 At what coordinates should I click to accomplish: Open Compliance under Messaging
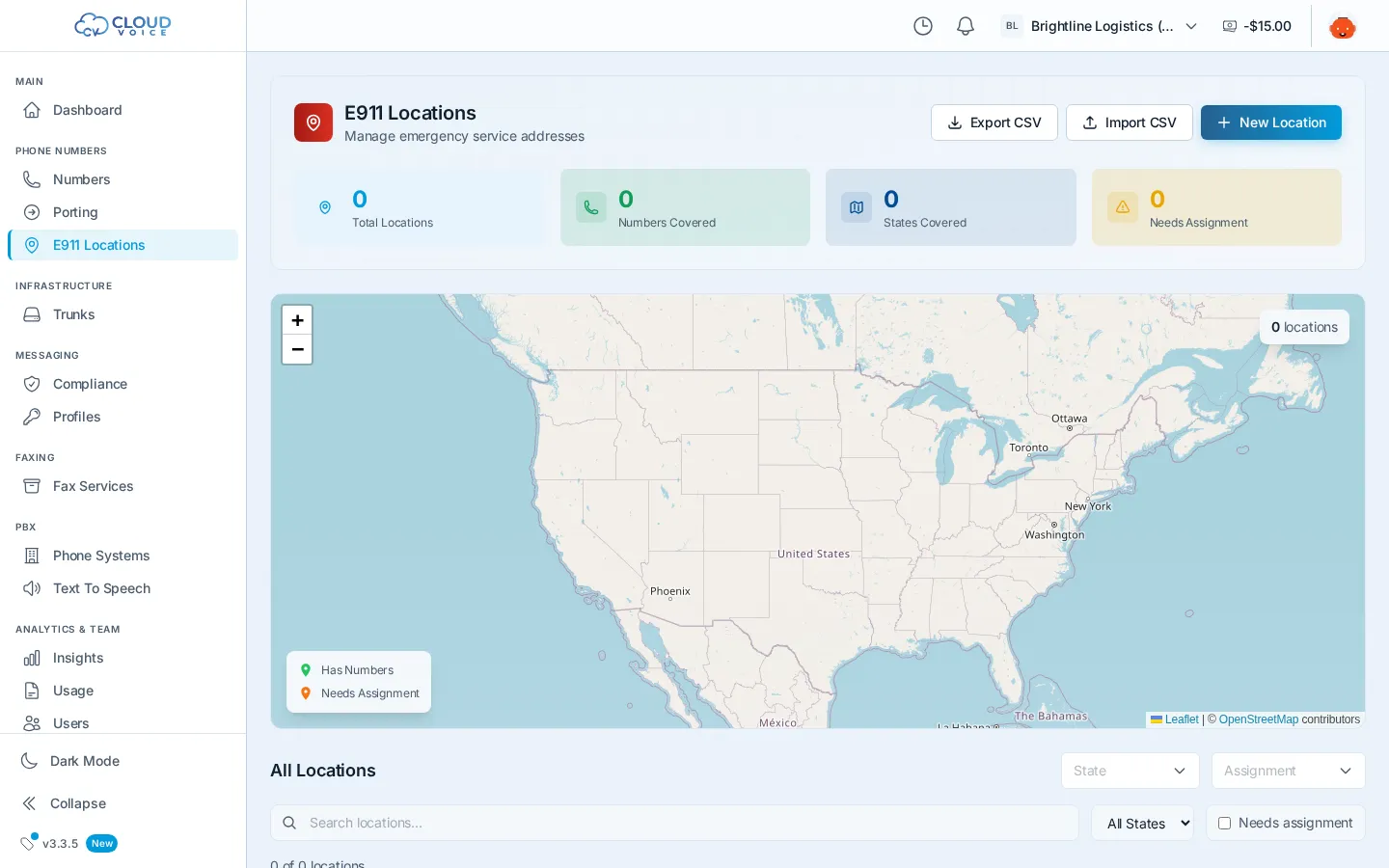[123, 384]
